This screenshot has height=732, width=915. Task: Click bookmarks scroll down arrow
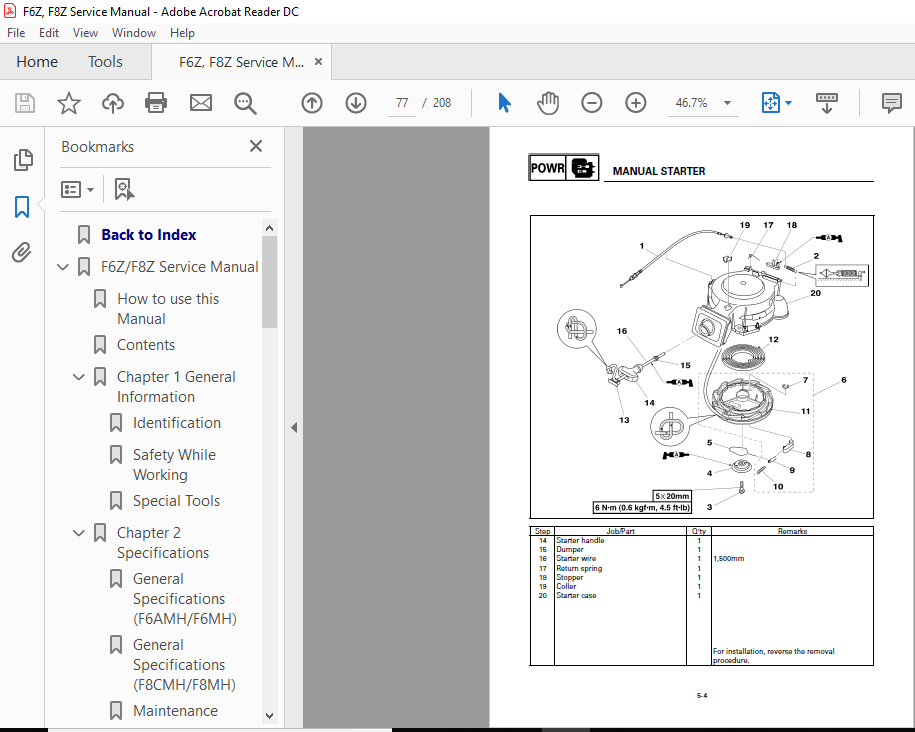point(269,716)
